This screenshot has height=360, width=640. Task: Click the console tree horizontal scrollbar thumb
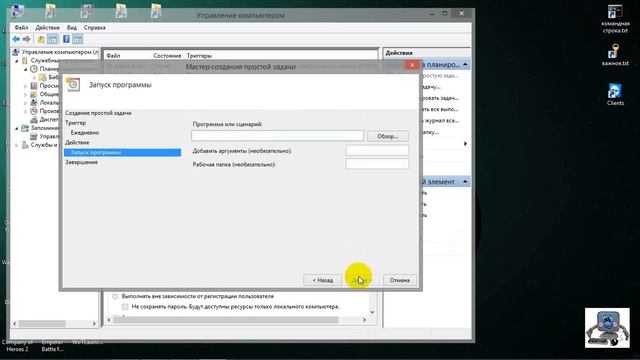pos(42,323)
